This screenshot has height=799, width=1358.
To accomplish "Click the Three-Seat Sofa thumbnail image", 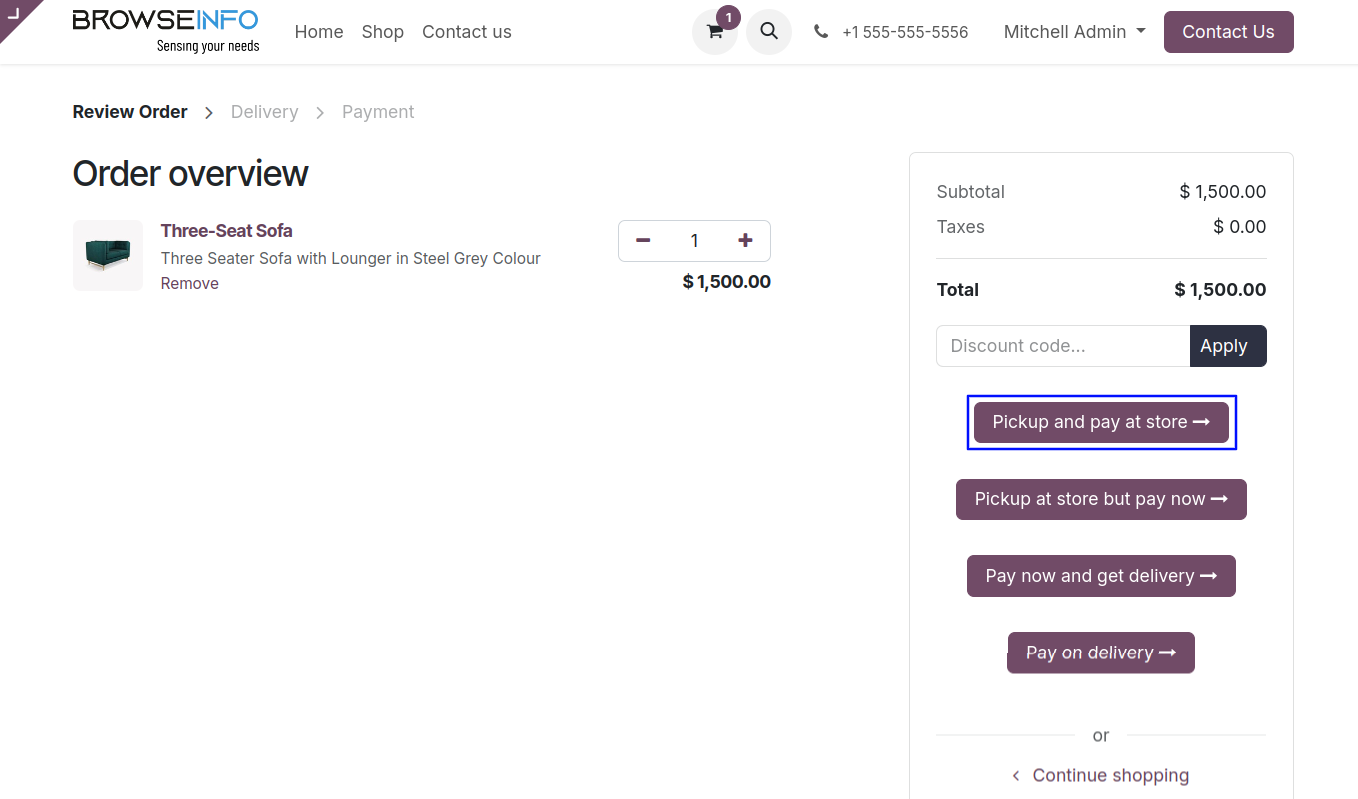I will 108,255.
